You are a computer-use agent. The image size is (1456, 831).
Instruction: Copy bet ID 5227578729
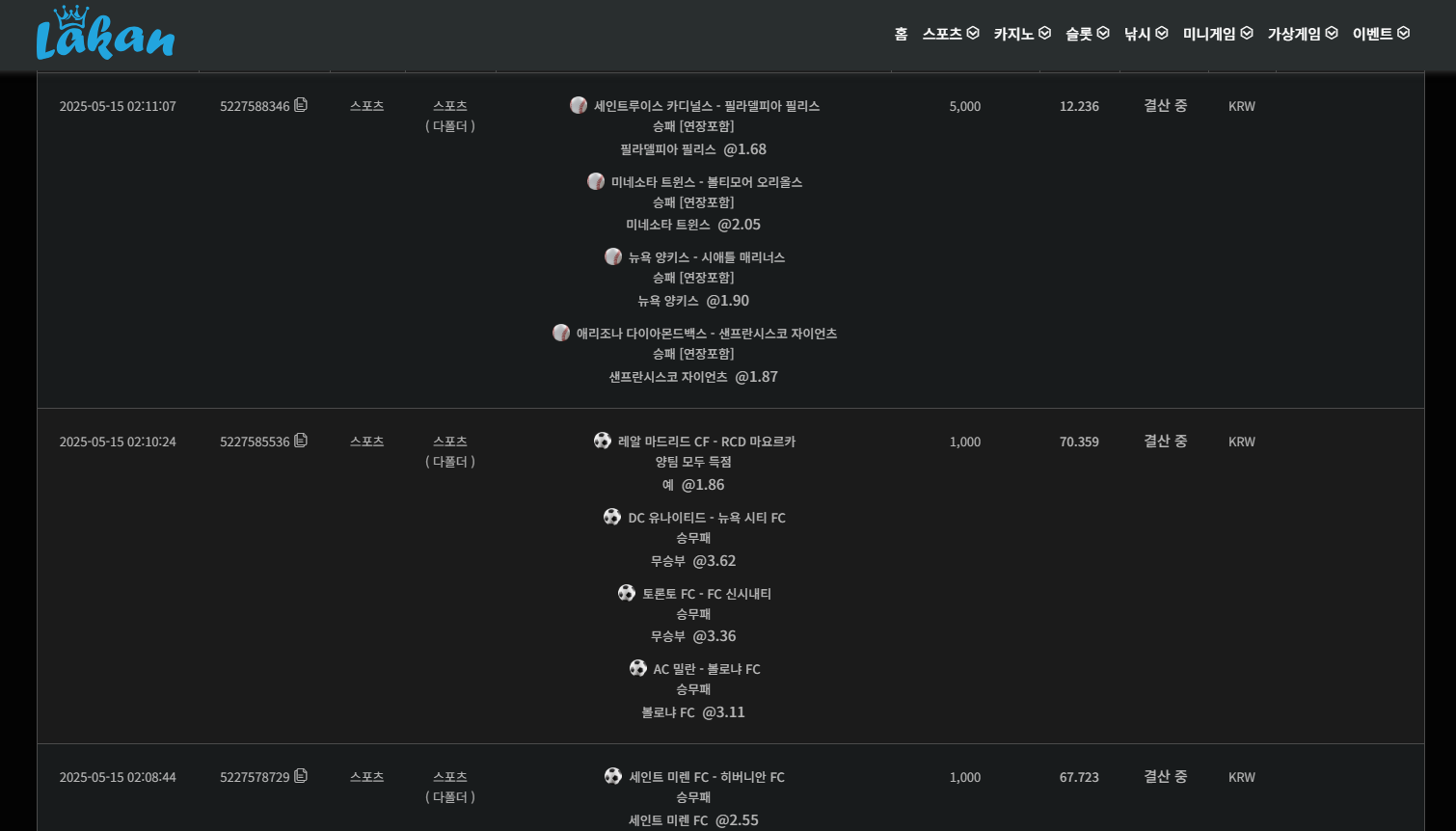(301, 776)
